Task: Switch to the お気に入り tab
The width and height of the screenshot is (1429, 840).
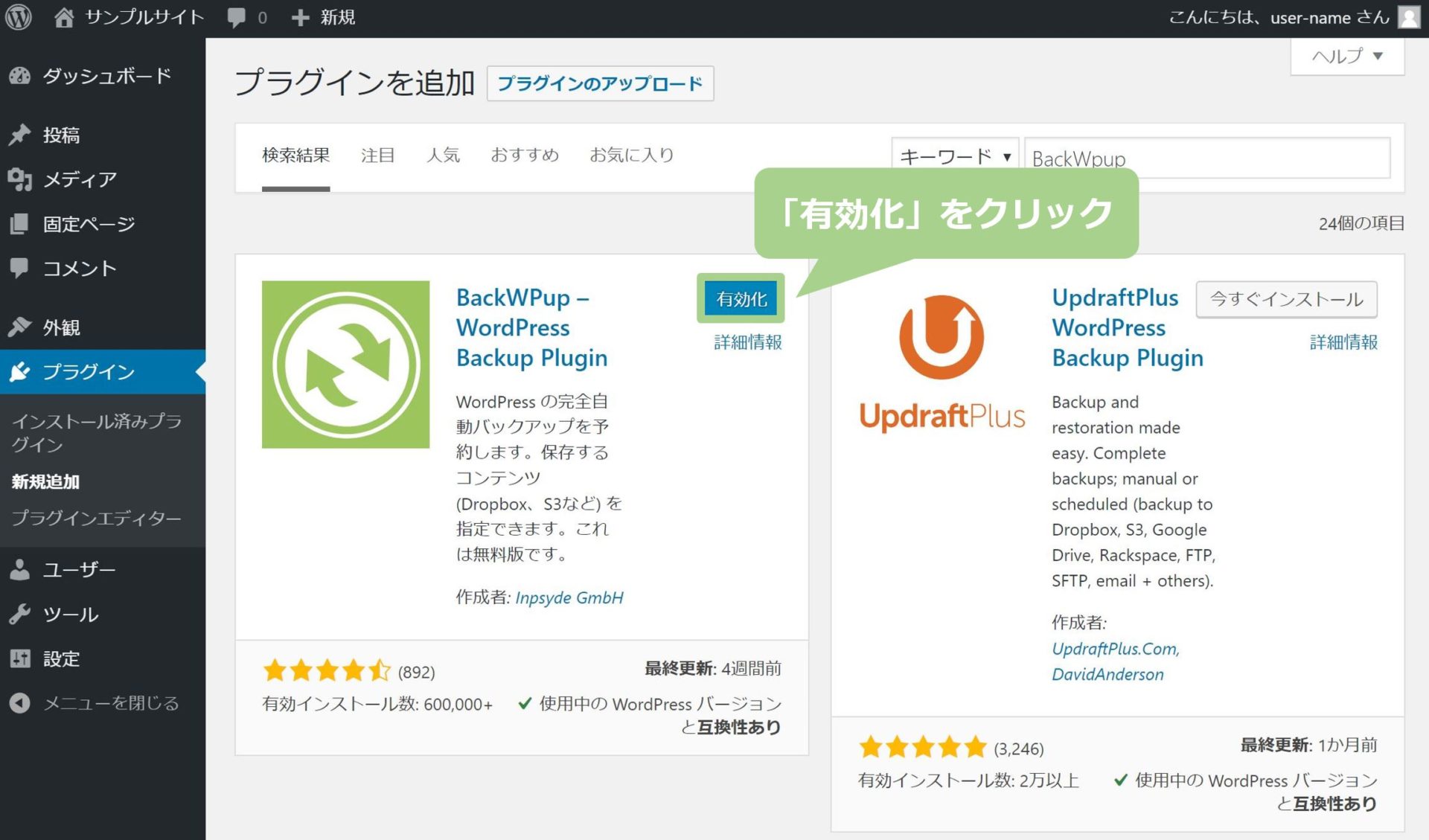Action: tap(632, 155)
